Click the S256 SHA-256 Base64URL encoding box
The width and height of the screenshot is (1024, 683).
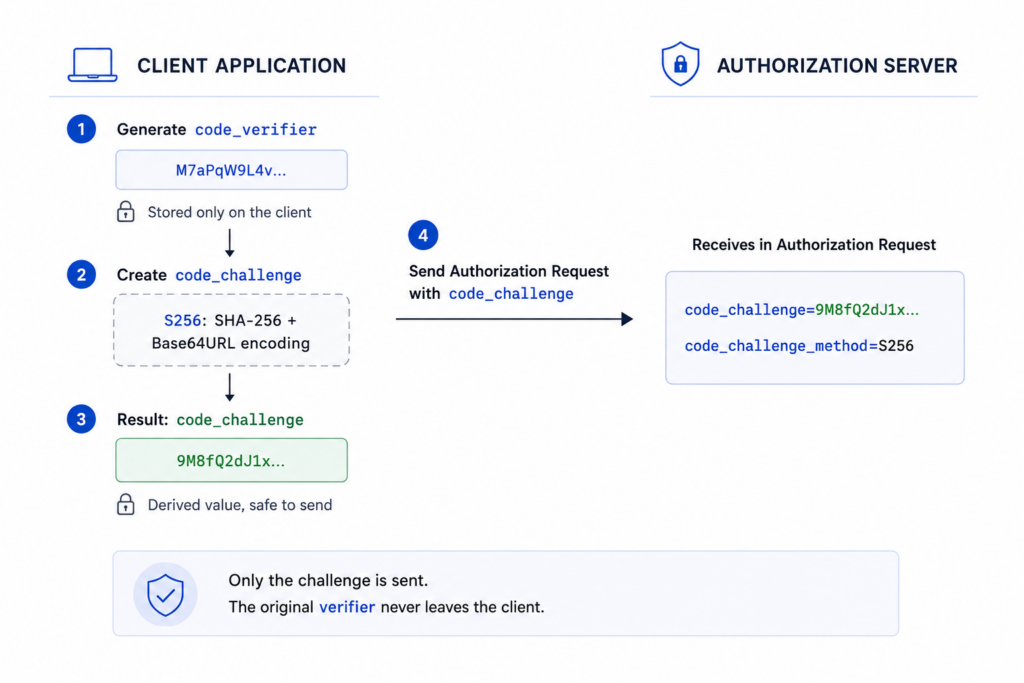click(231, 330)
